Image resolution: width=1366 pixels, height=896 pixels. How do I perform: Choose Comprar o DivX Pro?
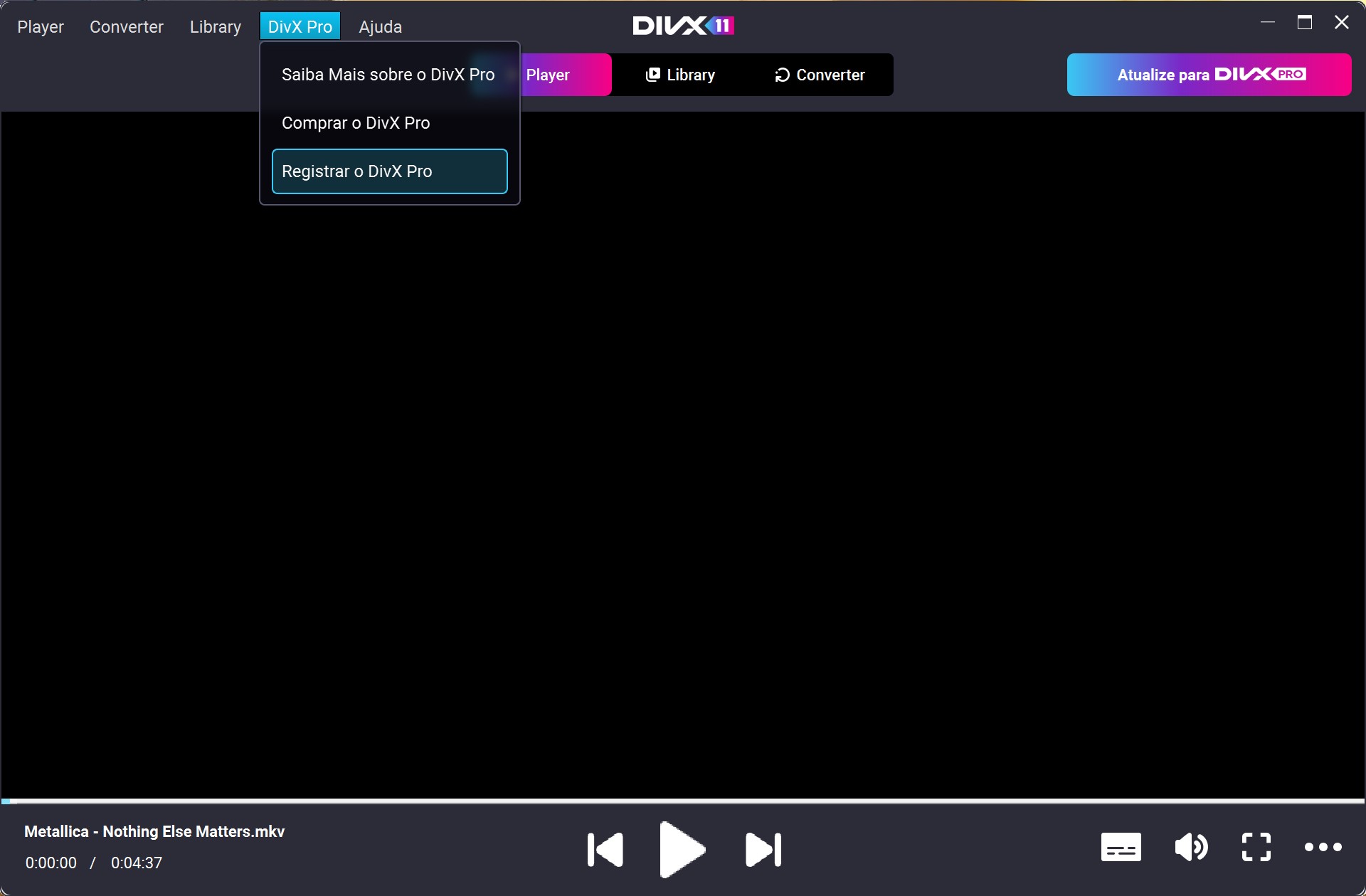coord(356,122)
